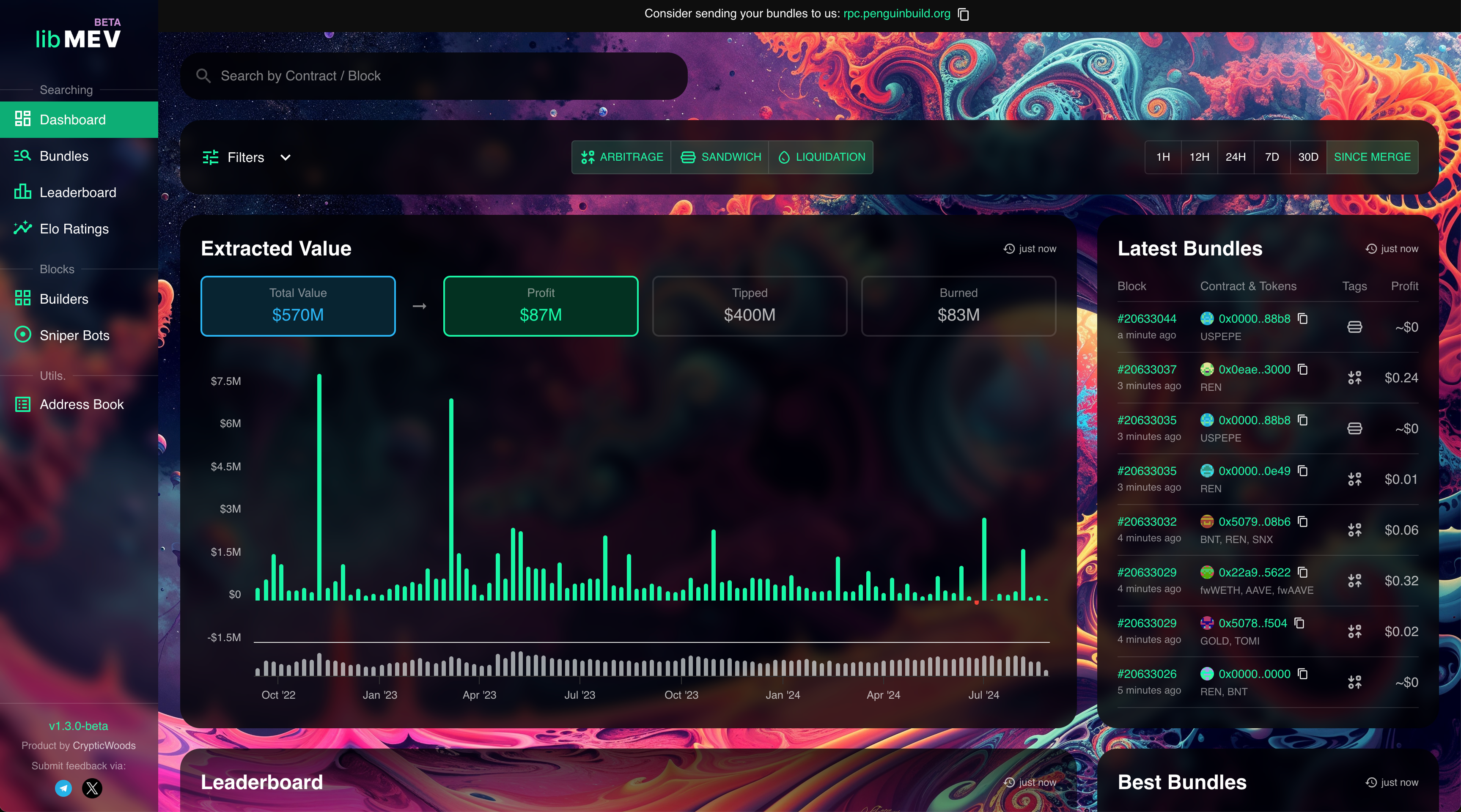Click the Filters sliders icon
The width and height of the screenshot is (1461, 812).
210,157
